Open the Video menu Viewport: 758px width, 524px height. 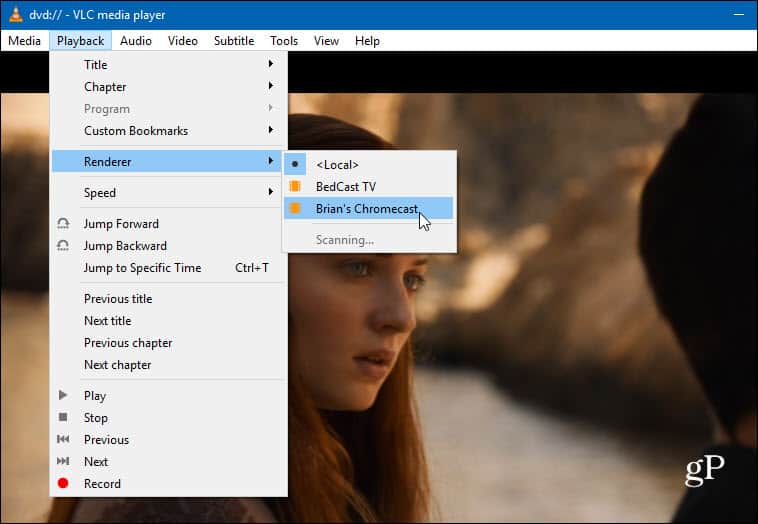click(x=183, y=41)
